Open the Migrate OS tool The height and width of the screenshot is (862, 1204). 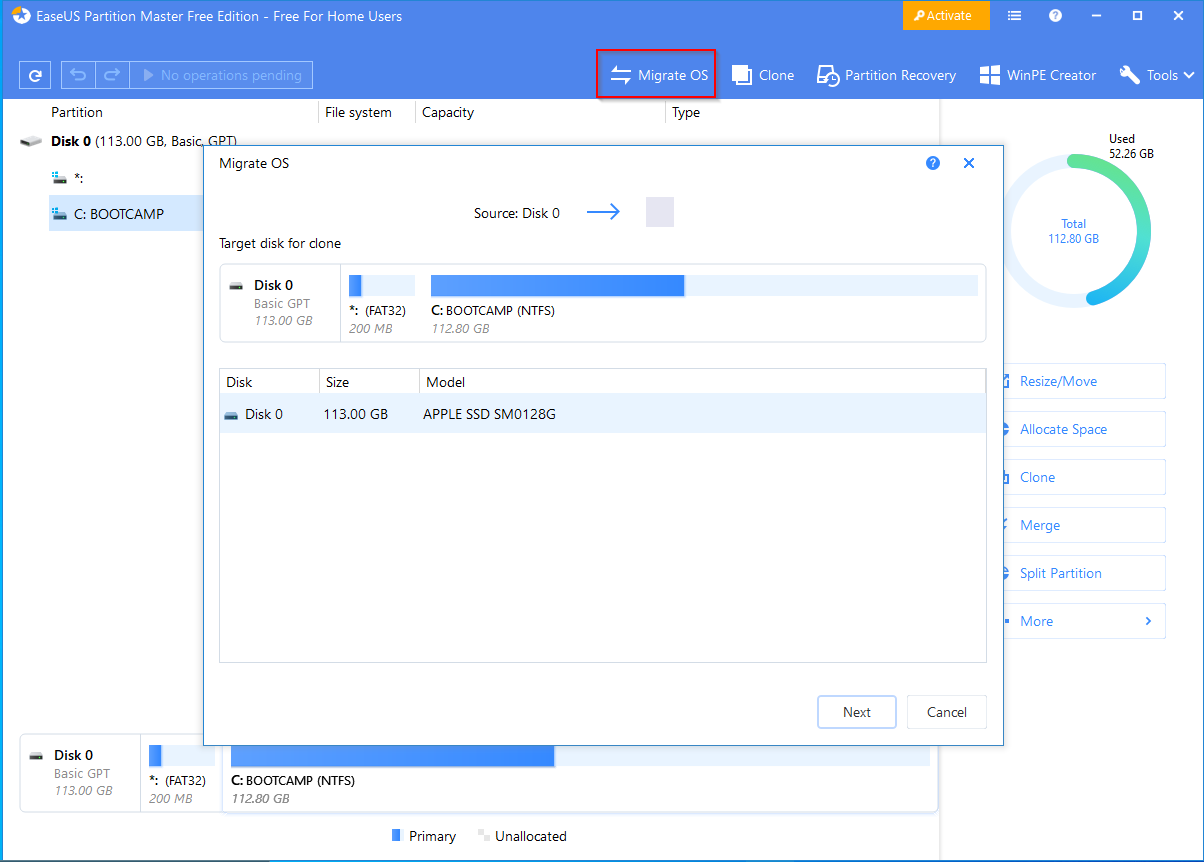657,75
